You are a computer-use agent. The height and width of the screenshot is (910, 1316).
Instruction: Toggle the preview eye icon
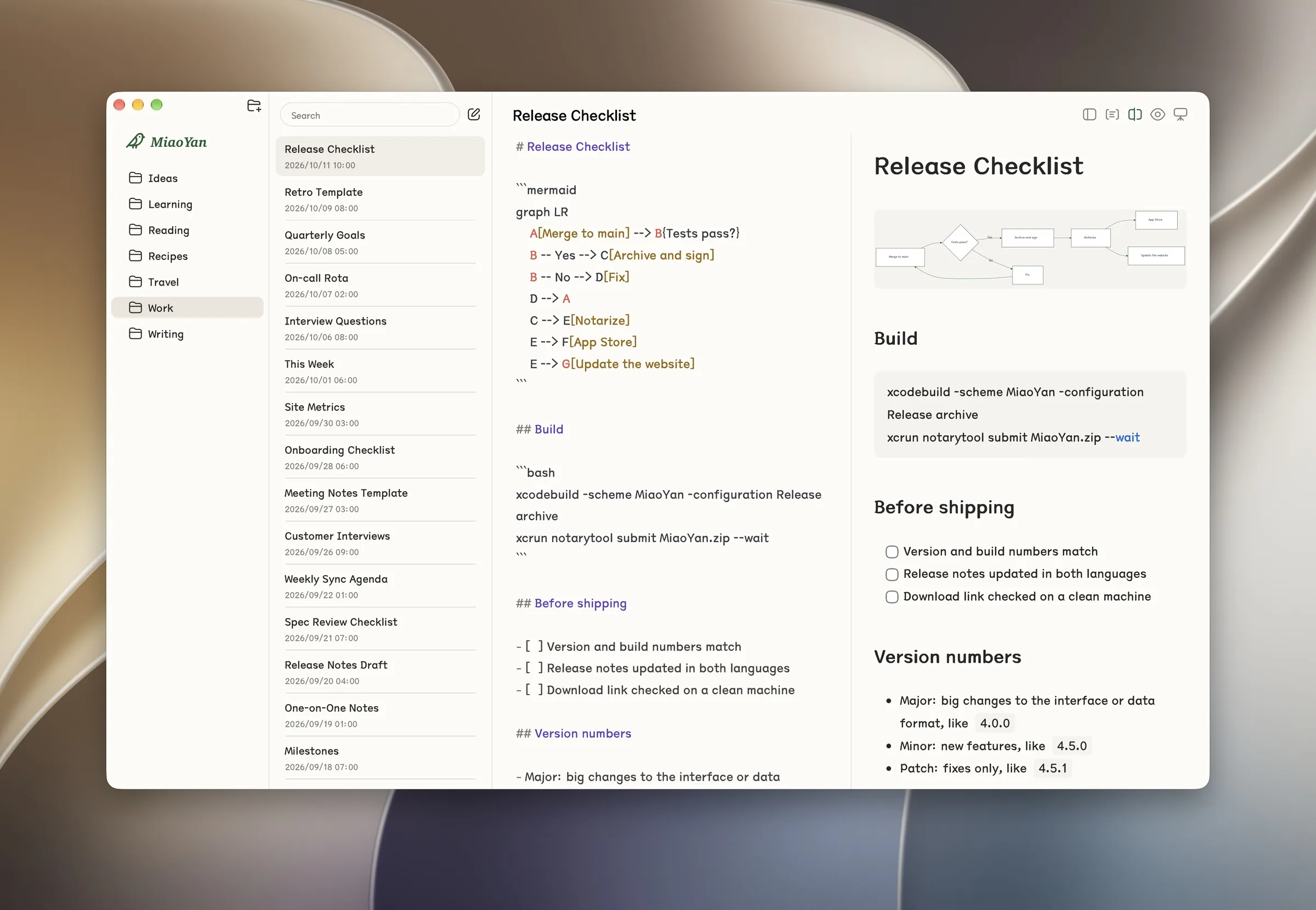point(1158,115)
